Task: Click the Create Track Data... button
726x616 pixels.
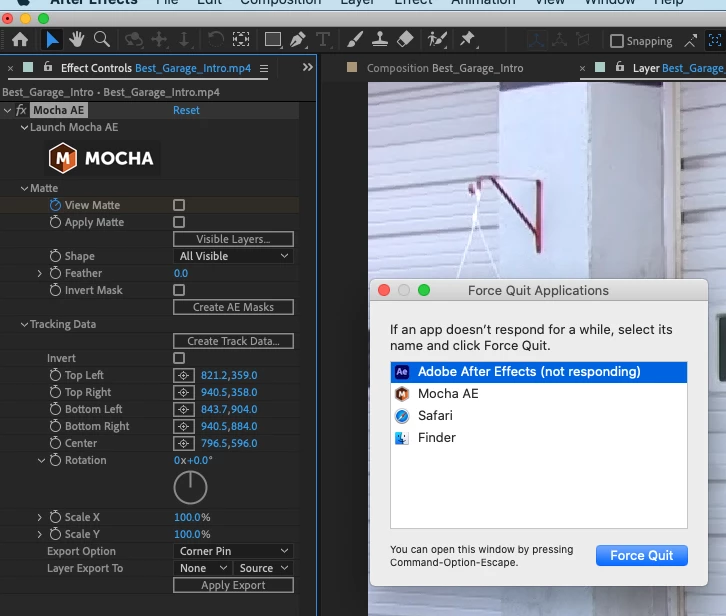Action: 233,341
